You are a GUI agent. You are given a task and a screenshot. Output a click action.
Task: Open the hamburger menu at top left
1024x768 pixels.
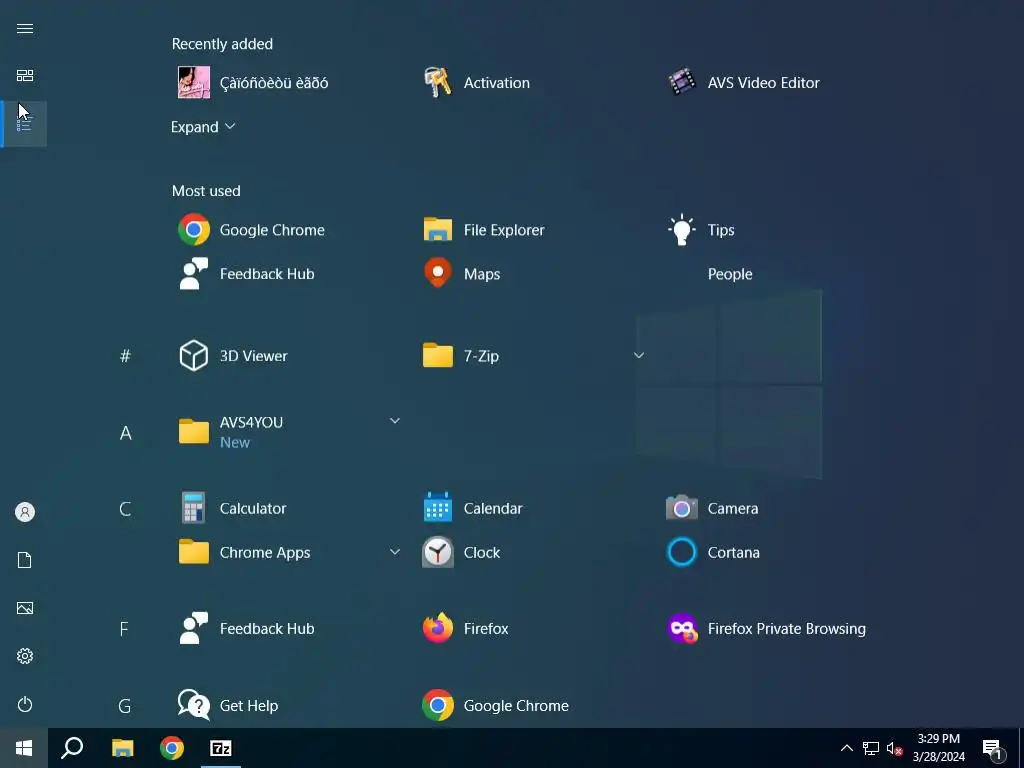pos(25,28)
